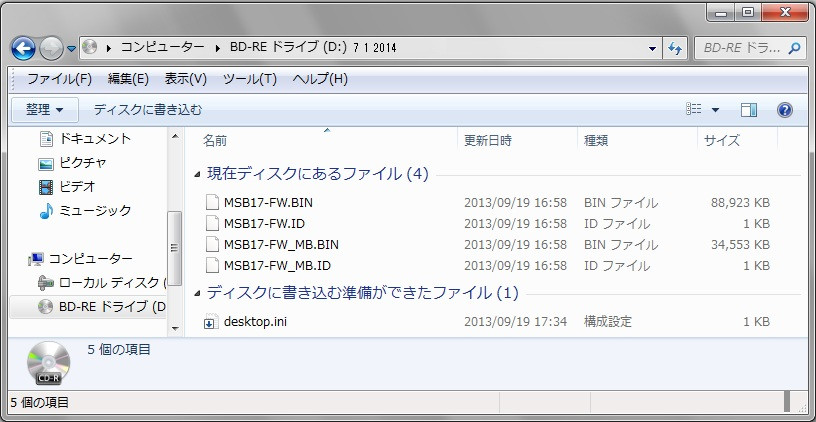Collapse the ディスクに書き込む準備ができたファイル group
The height and width of the screenshot is (422, 816).
(x=197, y=294)
